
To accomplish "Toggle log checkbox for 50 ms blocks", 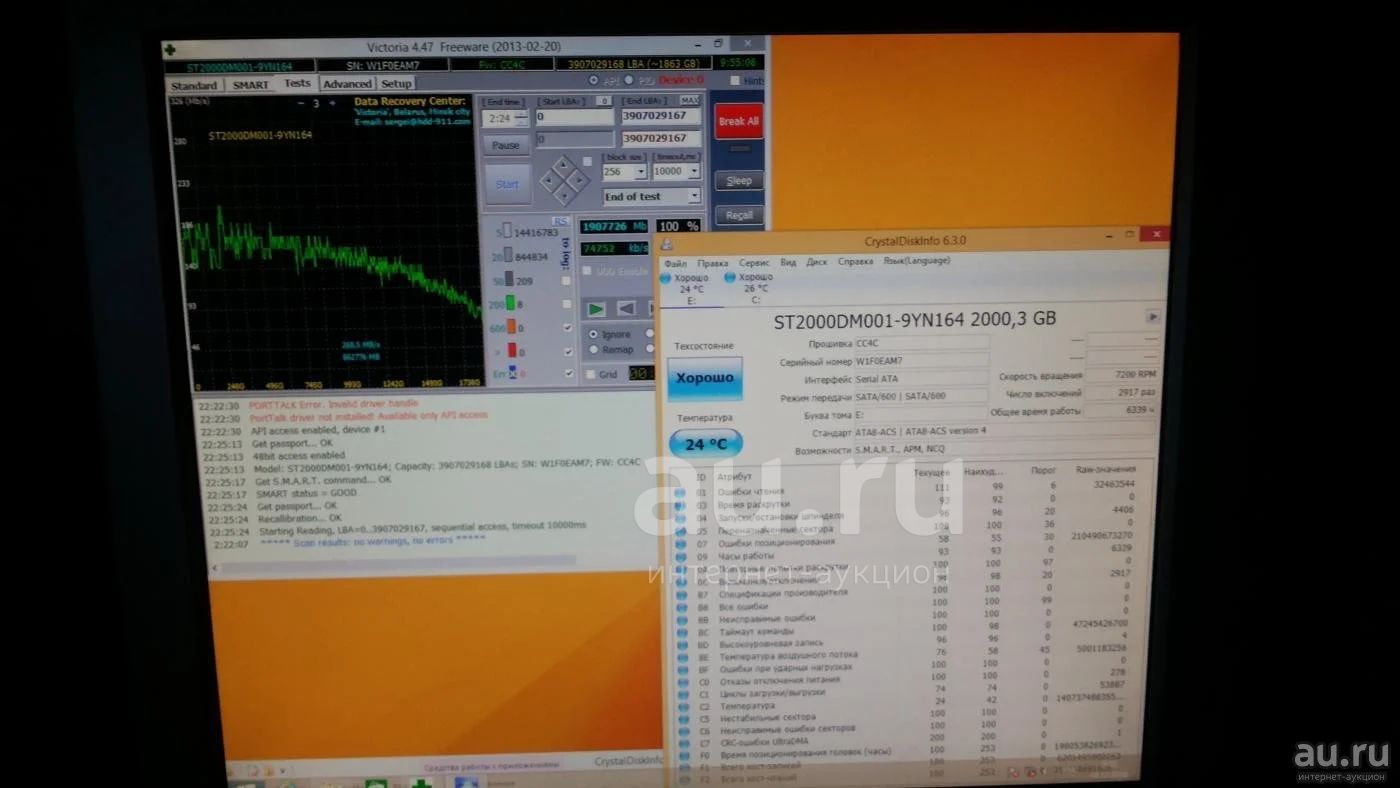I will coord(566,280).
